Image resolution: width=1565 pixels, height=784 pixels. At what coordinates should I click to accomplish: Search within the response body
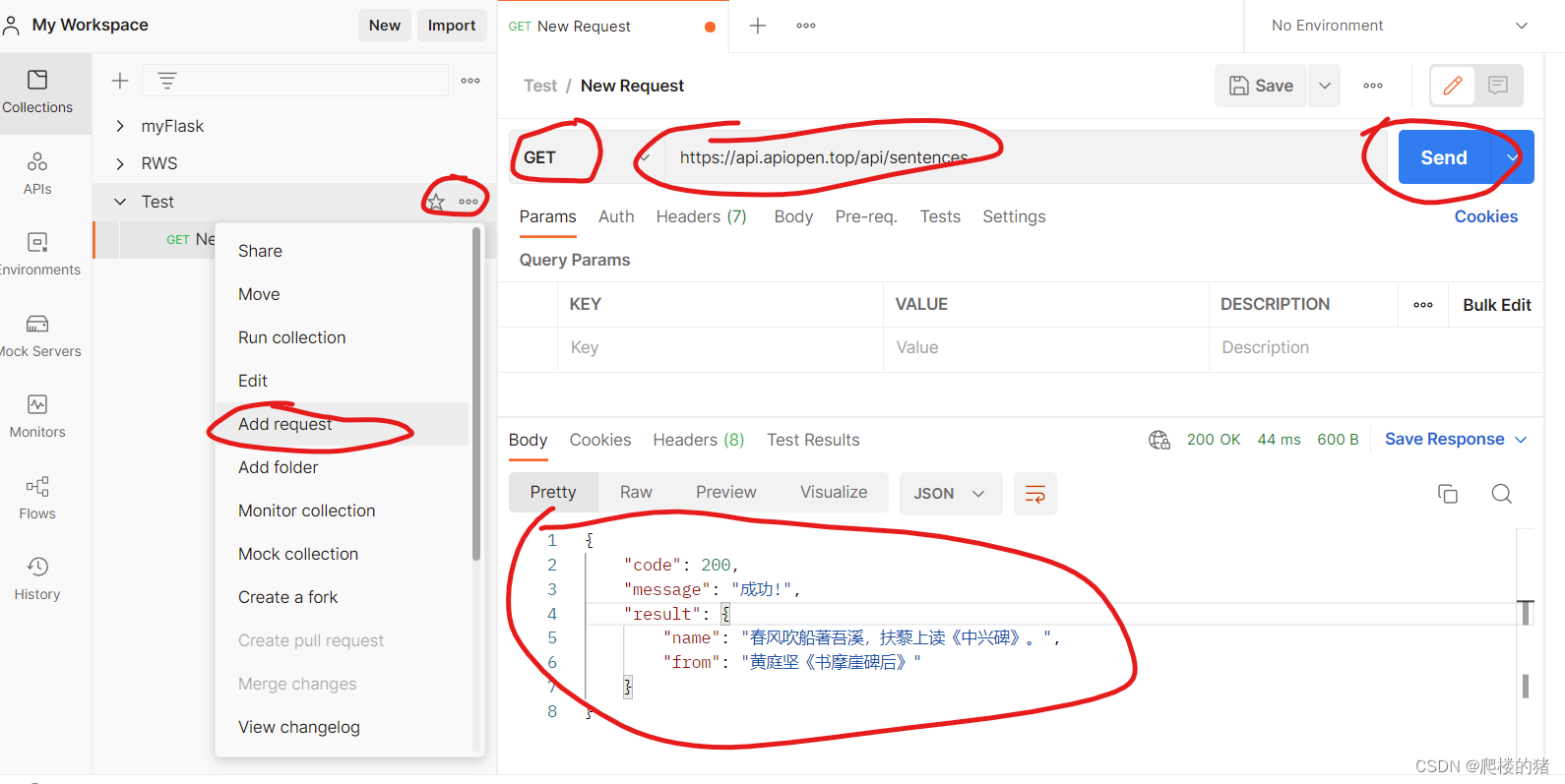1502,494
